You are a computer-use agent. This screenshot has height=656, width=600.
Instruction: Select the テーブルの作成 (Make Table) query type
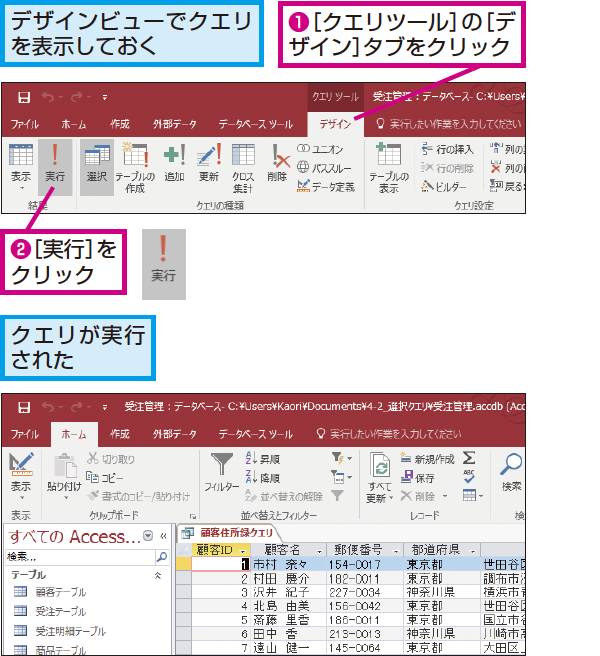[133, 165]
